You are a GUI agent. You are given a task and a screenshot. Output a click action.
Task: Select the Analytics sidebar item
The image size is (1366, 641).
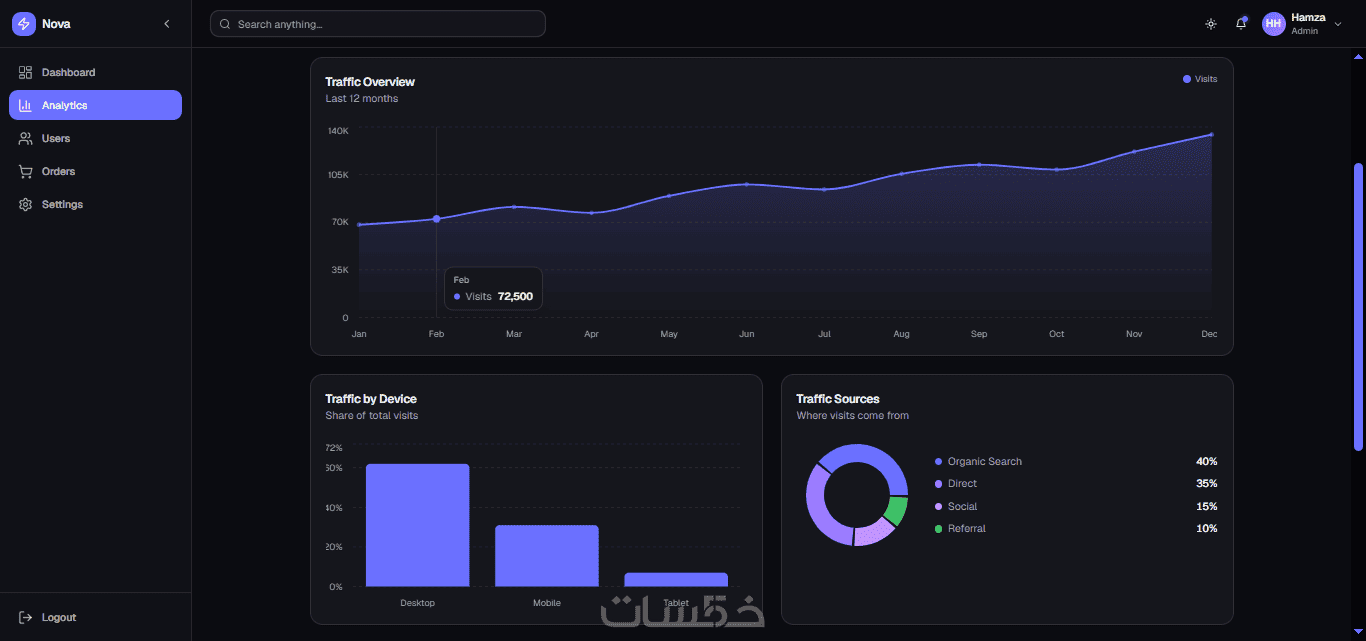[x=95, y=105]
